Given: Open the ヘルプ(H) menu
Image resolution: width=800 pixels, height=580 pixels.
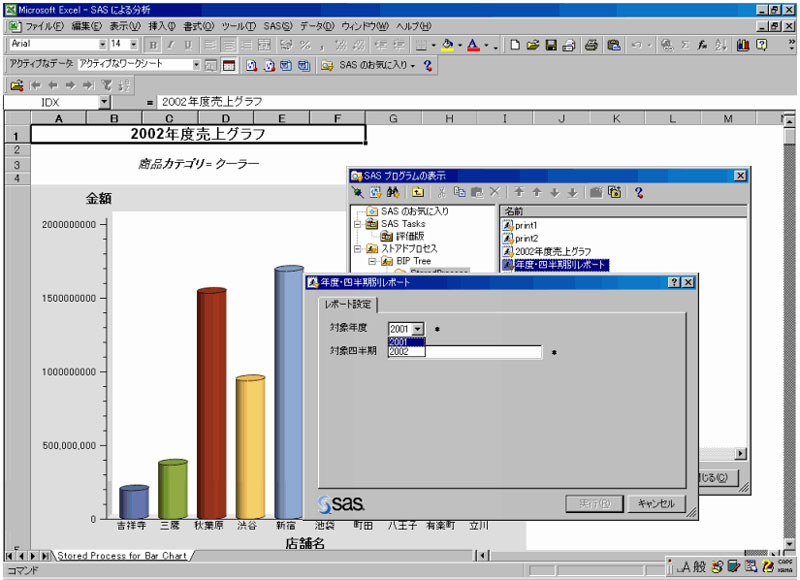Looking at the screenshot, I should pyautogui.click(x=413, y=26).
